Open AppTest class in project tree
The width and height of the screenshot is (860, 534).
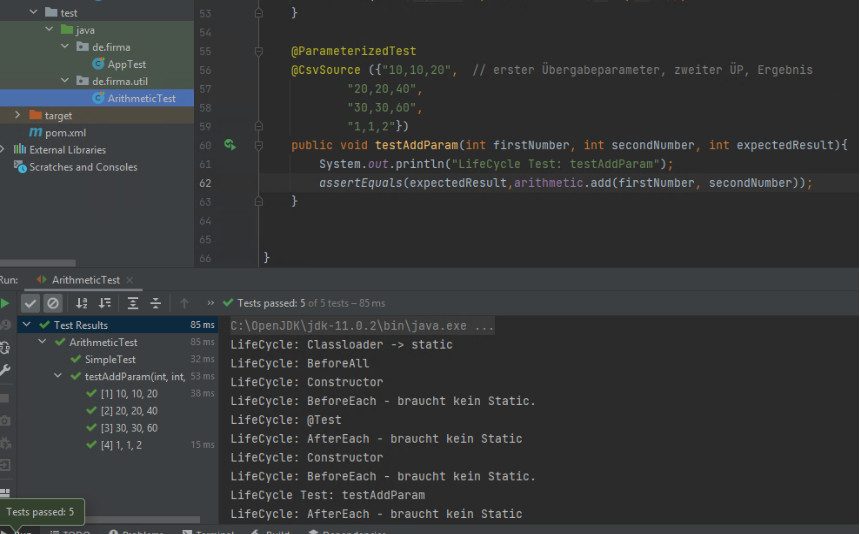126,64
